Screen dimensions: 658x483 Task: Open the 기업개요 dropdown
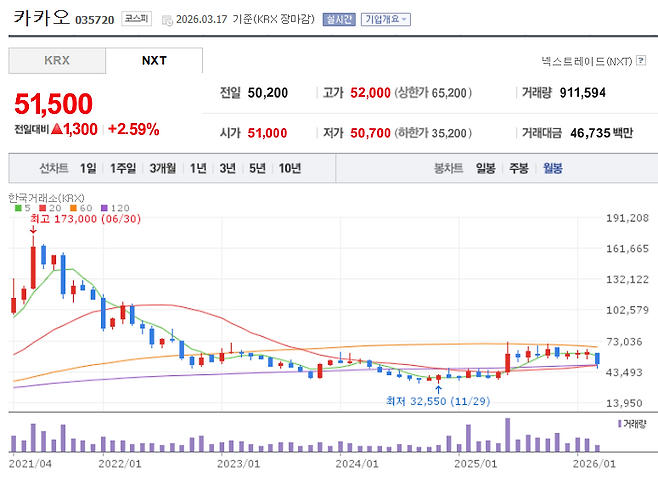(x=385, y=19)
